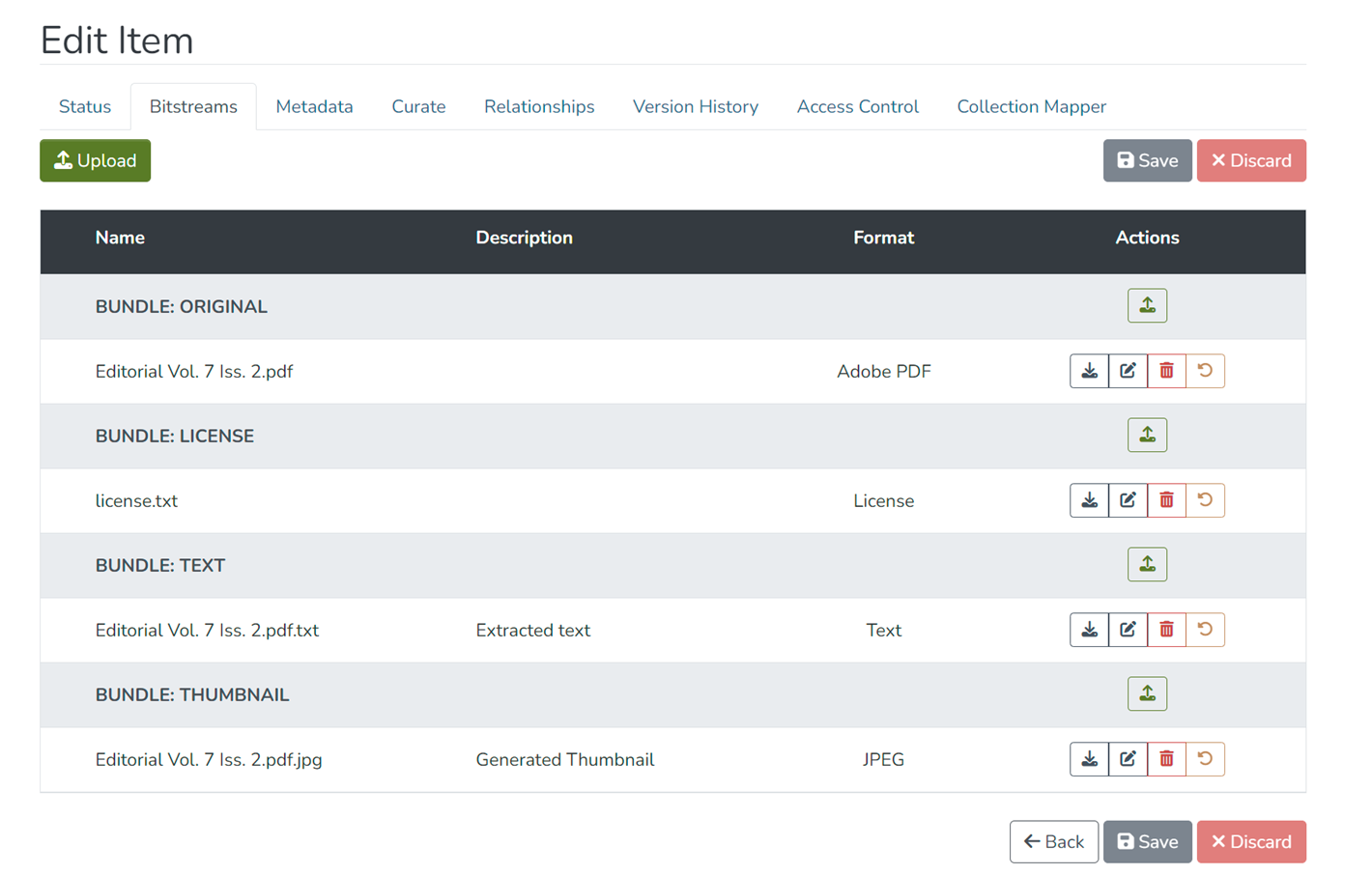Go Back using the bottom Back button

click(x=1053, y=841)
